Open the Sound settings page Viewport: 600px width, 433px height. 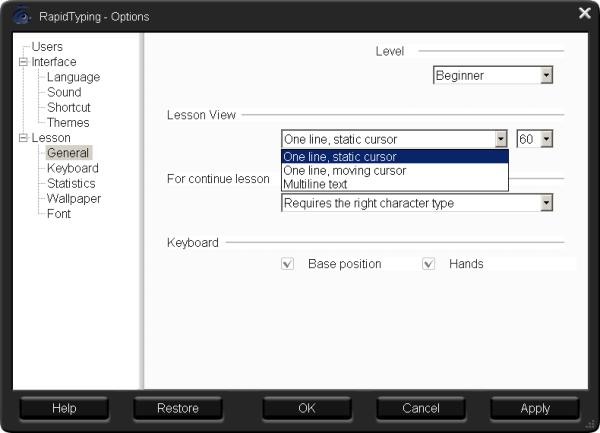pos(64,92)
